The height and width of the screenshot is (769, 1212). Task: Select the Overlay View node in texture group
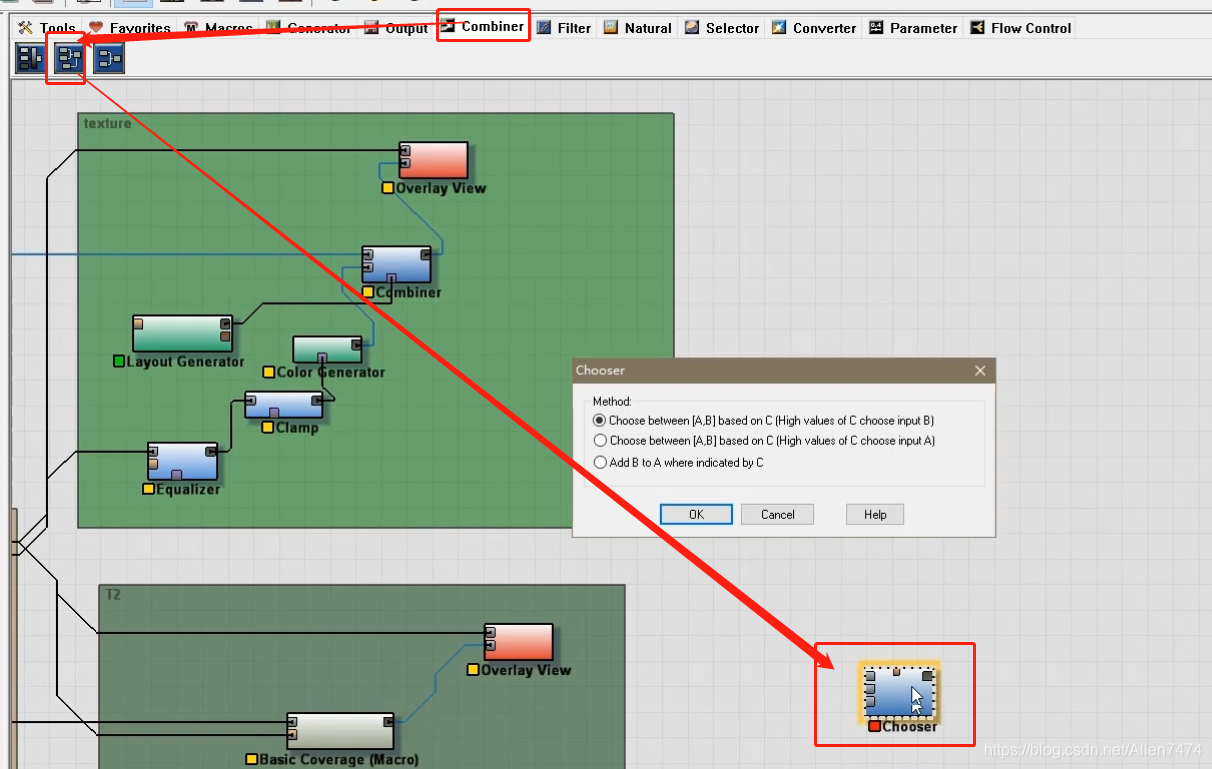(x=433, y=160)
